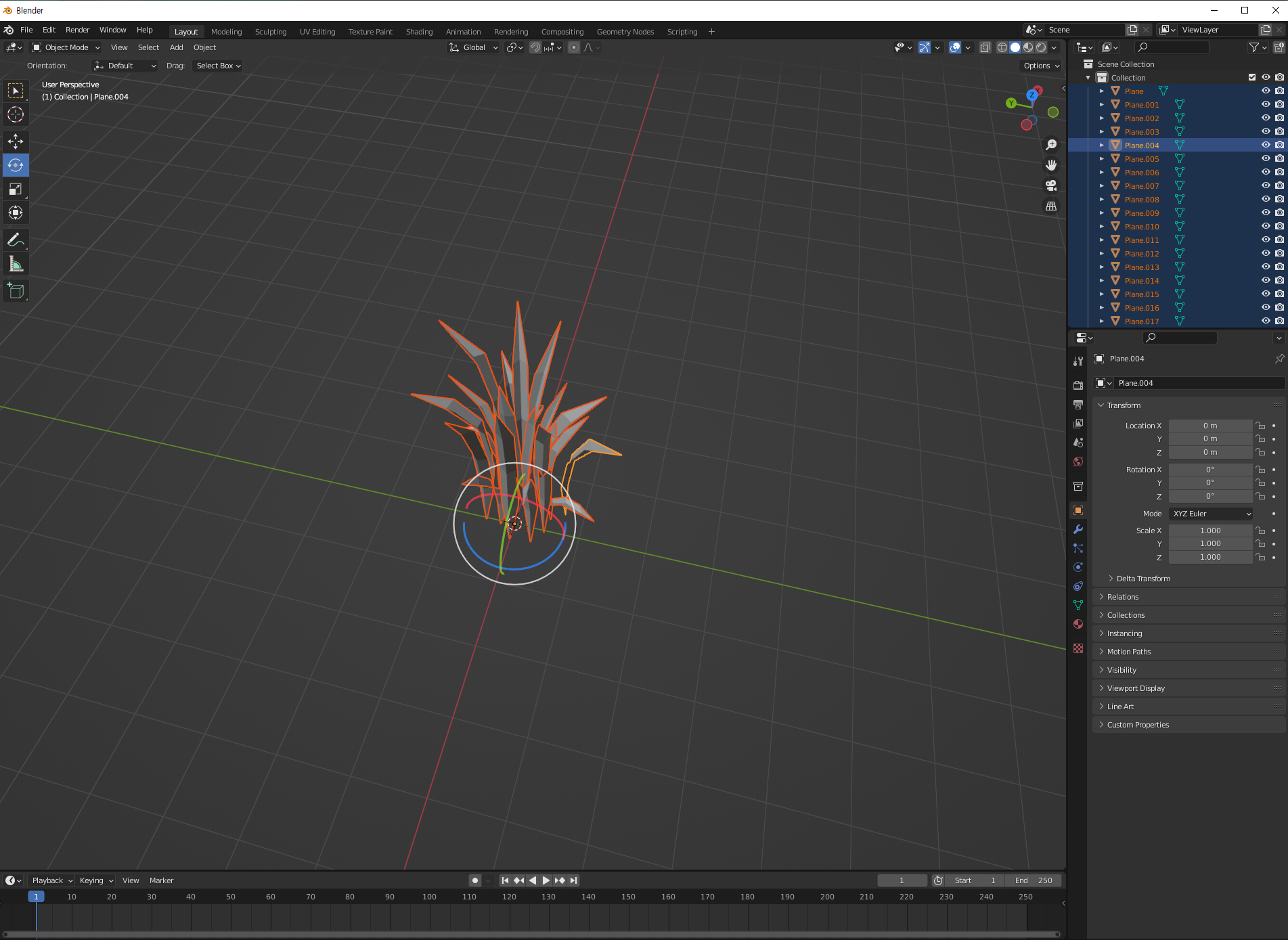Switch to rendered viewport shading

(x=1041, y=47)
